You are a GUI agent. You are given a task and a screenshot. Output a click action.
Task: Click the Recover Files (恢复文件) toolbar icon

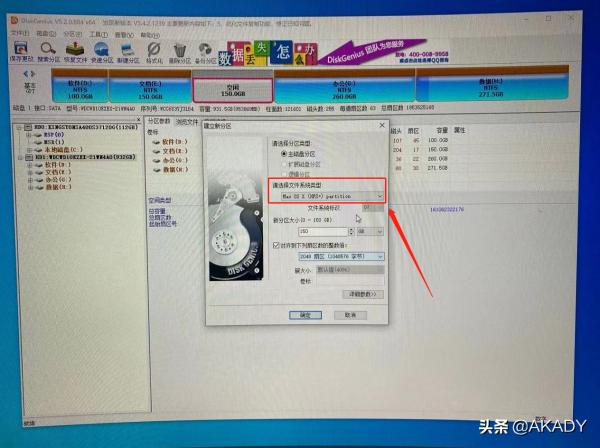coord(75,52)
